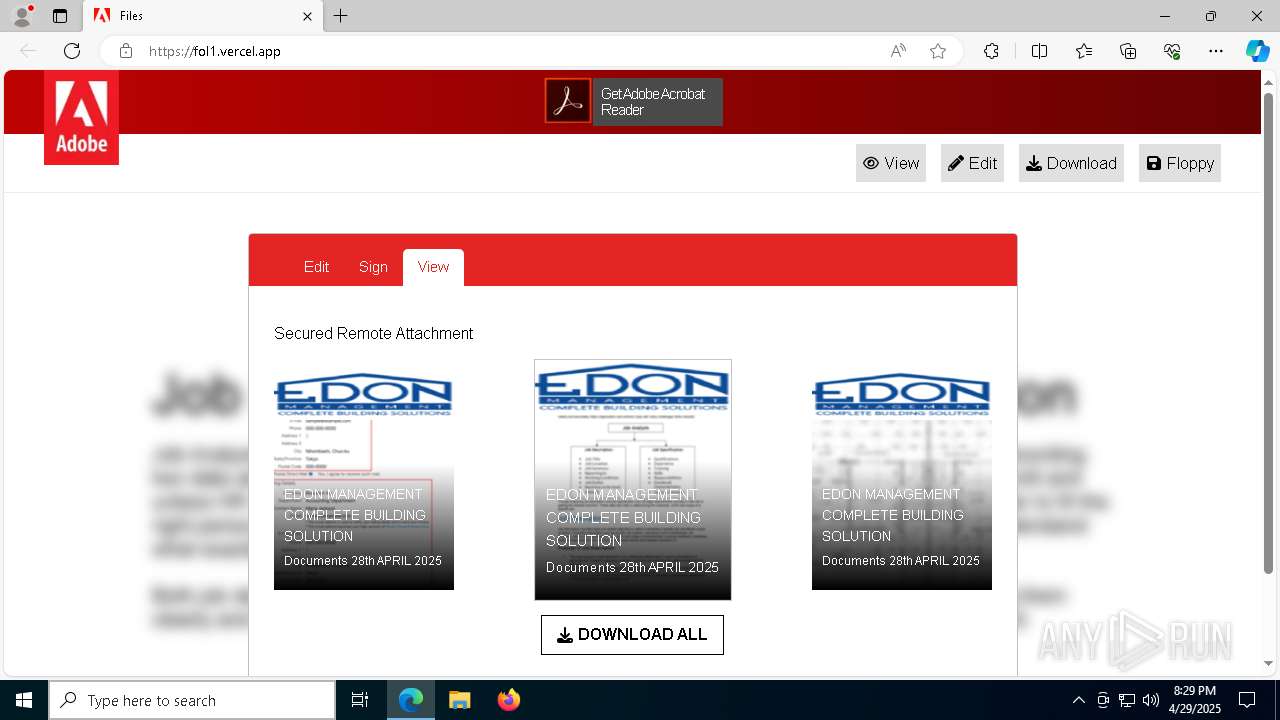1280x720 pixels.
Task: Click the Adobe logo in the header
Action: point(81,118)
